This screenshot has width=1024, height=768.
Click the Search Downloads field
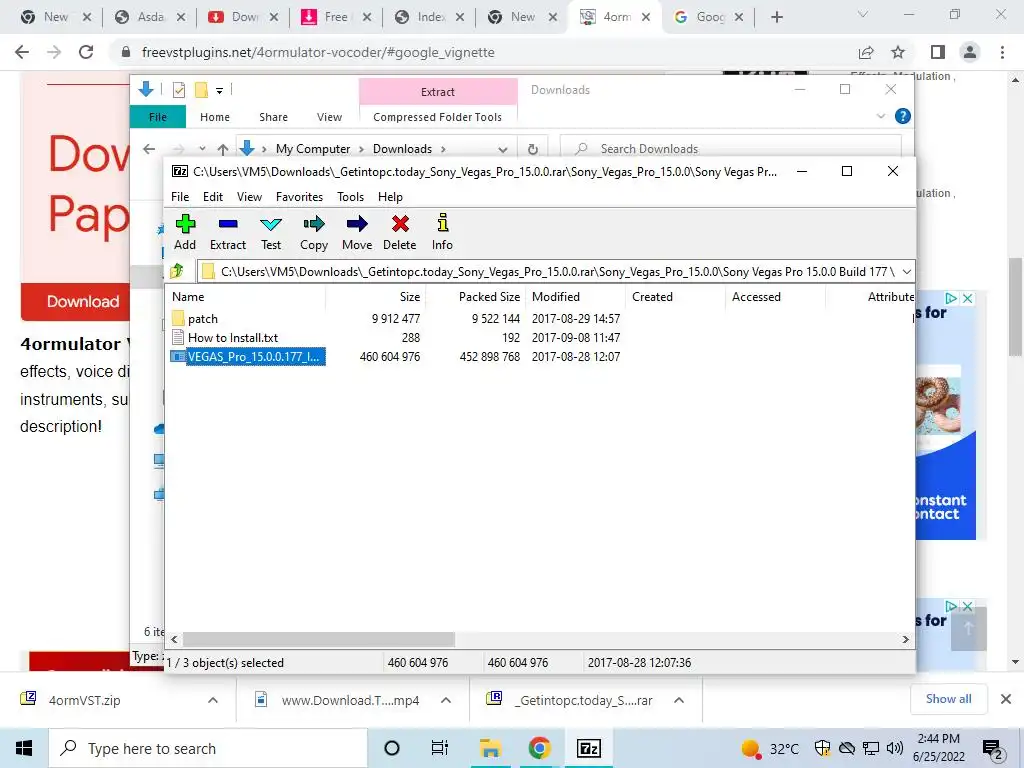(x=731, y=149)
